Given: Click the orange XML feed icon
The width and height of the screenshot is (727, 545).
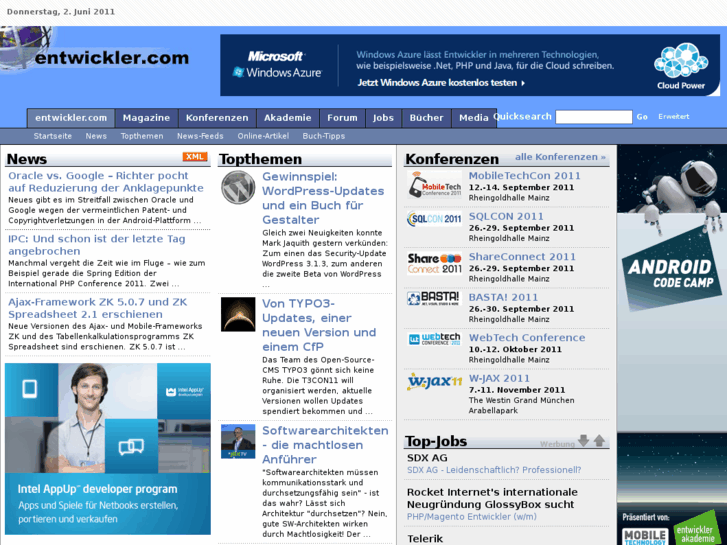Looking at the screenshot, I should tap(195, 157).
